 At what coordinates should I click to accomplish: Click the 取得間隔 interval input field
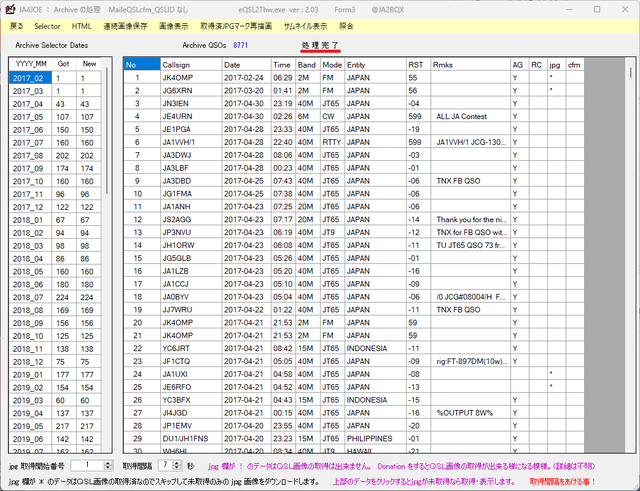pos(166,465)
